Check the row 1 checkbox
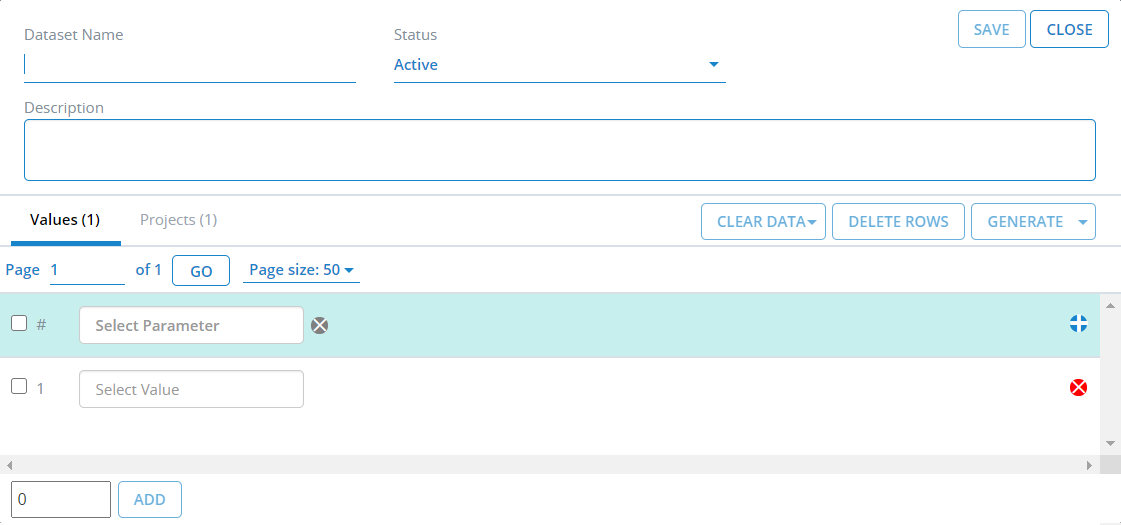This screenshot has height=525, width=1121. pyautogui.click(x=19, y=387)
